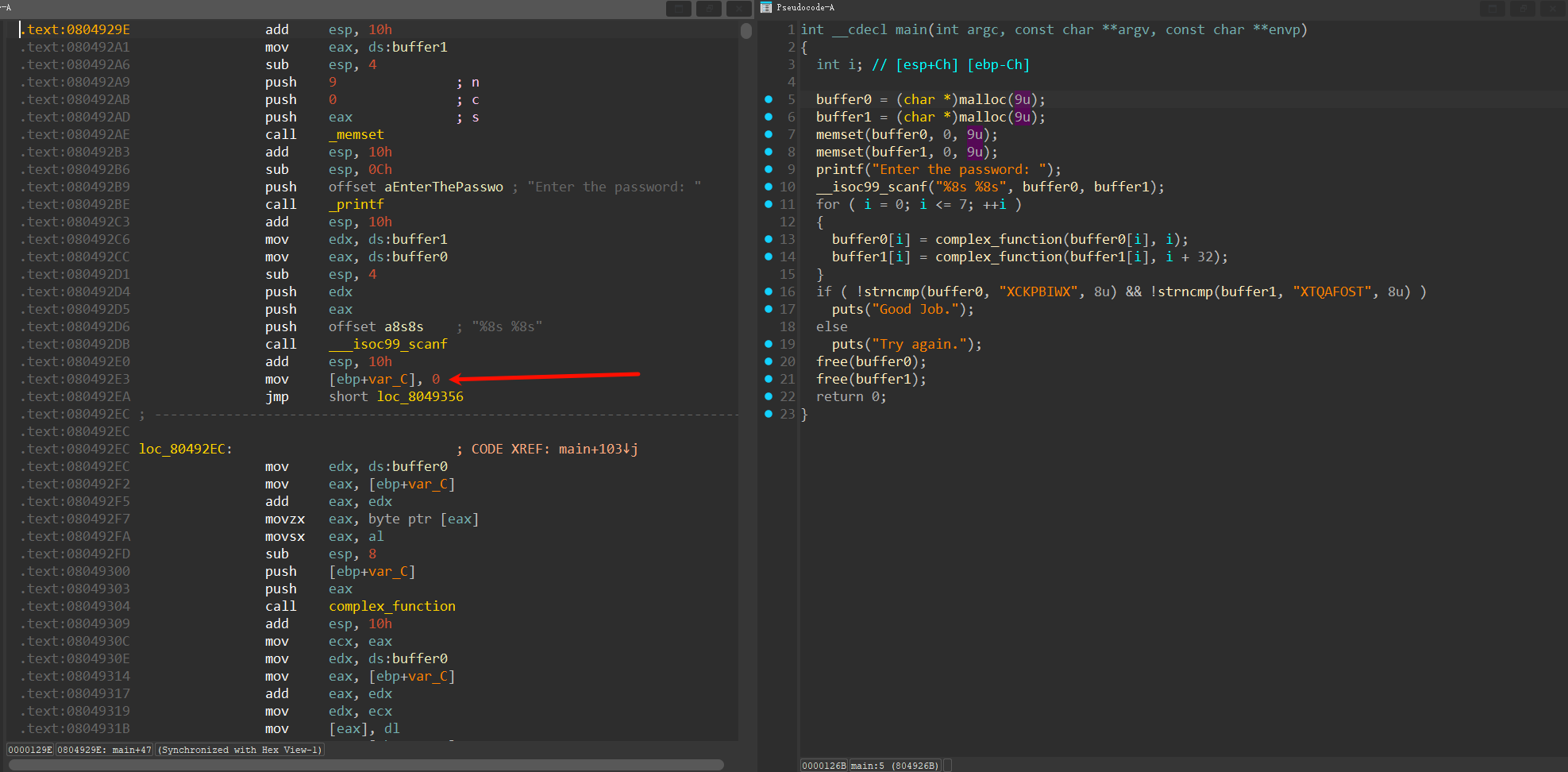Click 'printf' in pseudocode line 9

pyautogui.click(x=840, y=169)
